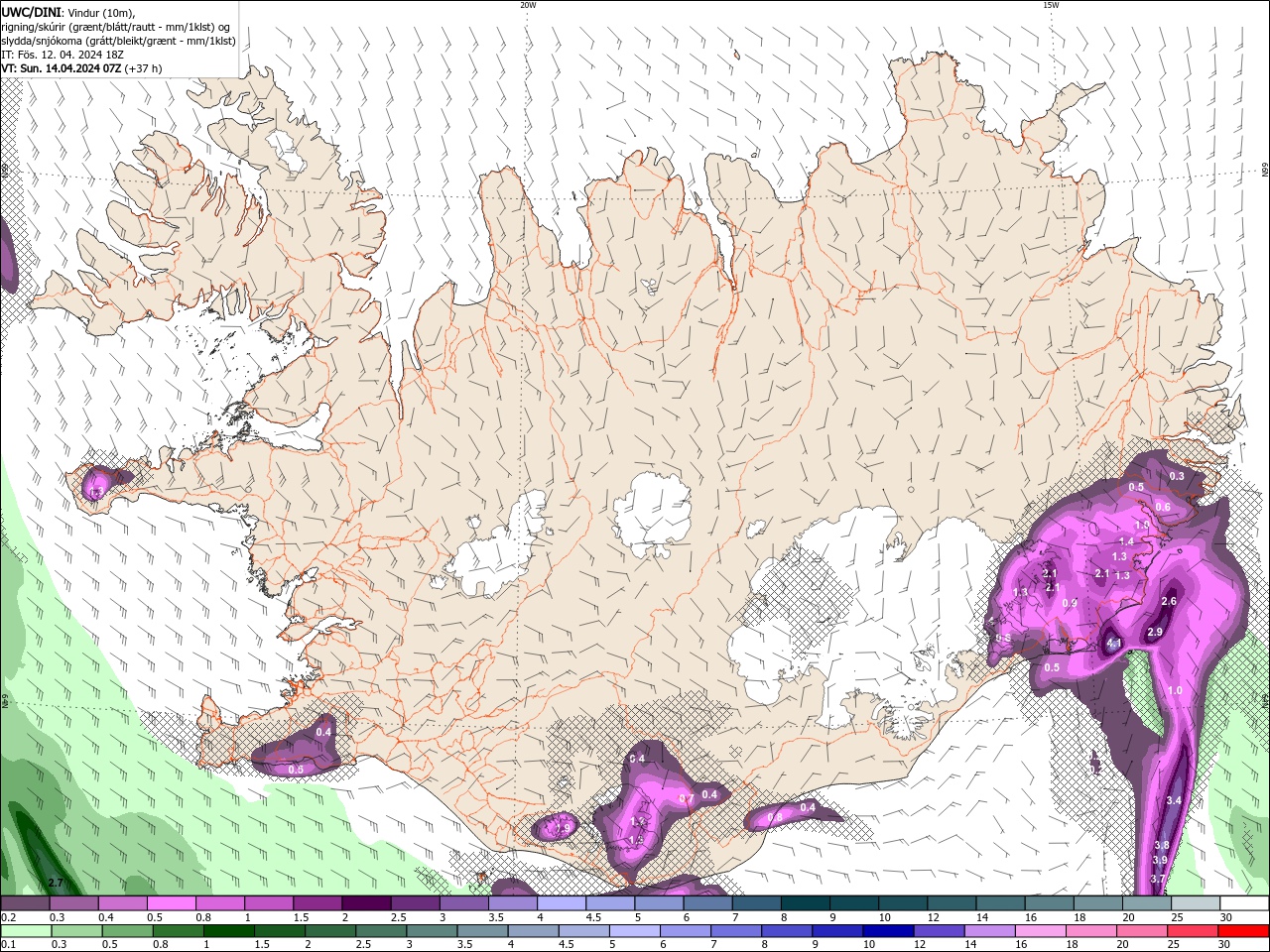This screenshot has height=952, width=1270.
Task: Pick the dark blue swatch after 10 in rain legend
Action: click(887, 931)
